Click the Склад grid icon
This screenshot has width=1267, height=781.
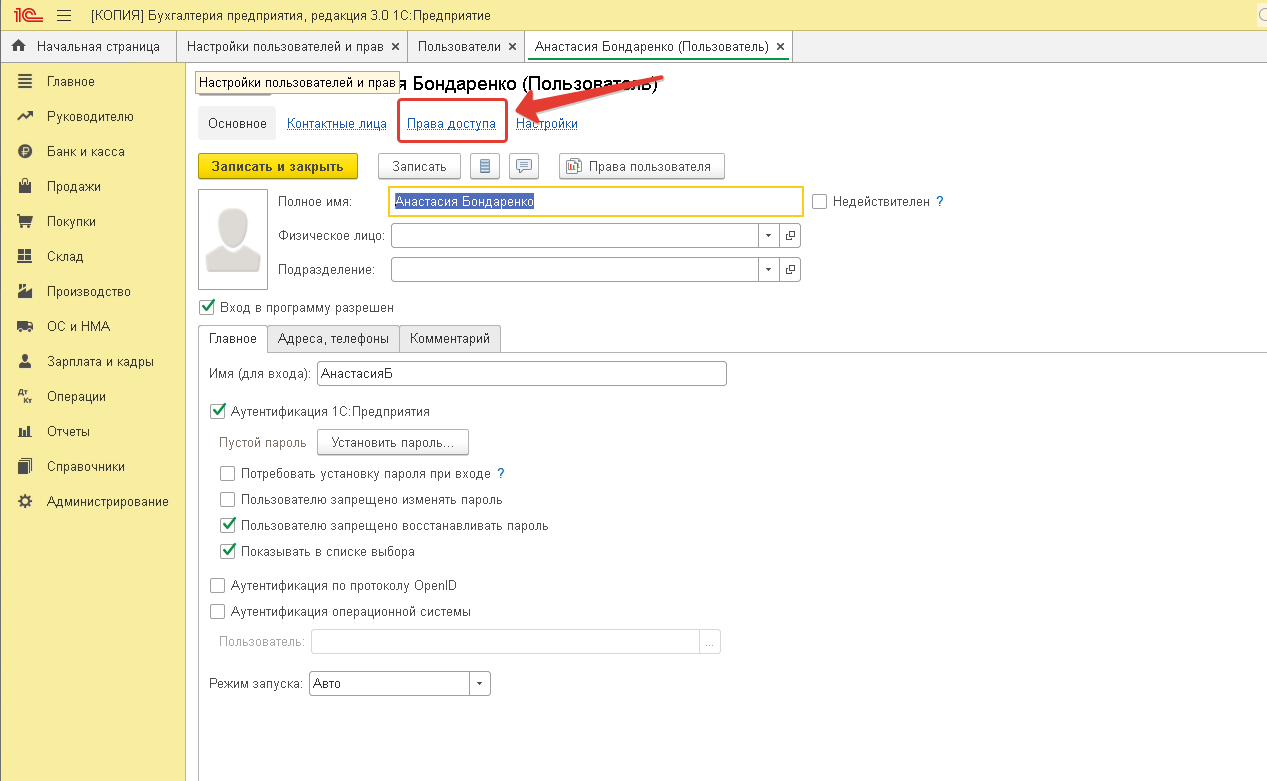pyautogui.click(x=26, y=256)
